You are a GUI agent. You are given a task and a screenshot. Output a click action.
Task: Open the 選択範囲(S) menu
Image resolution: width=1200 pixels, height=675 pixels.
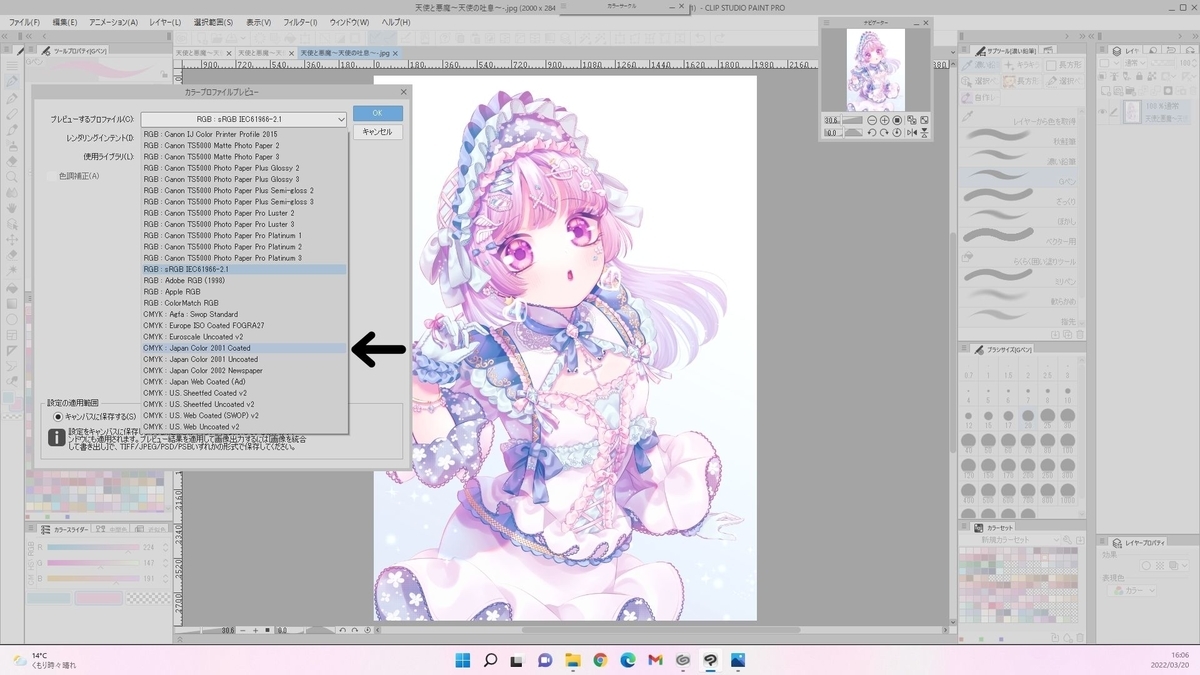213,22
